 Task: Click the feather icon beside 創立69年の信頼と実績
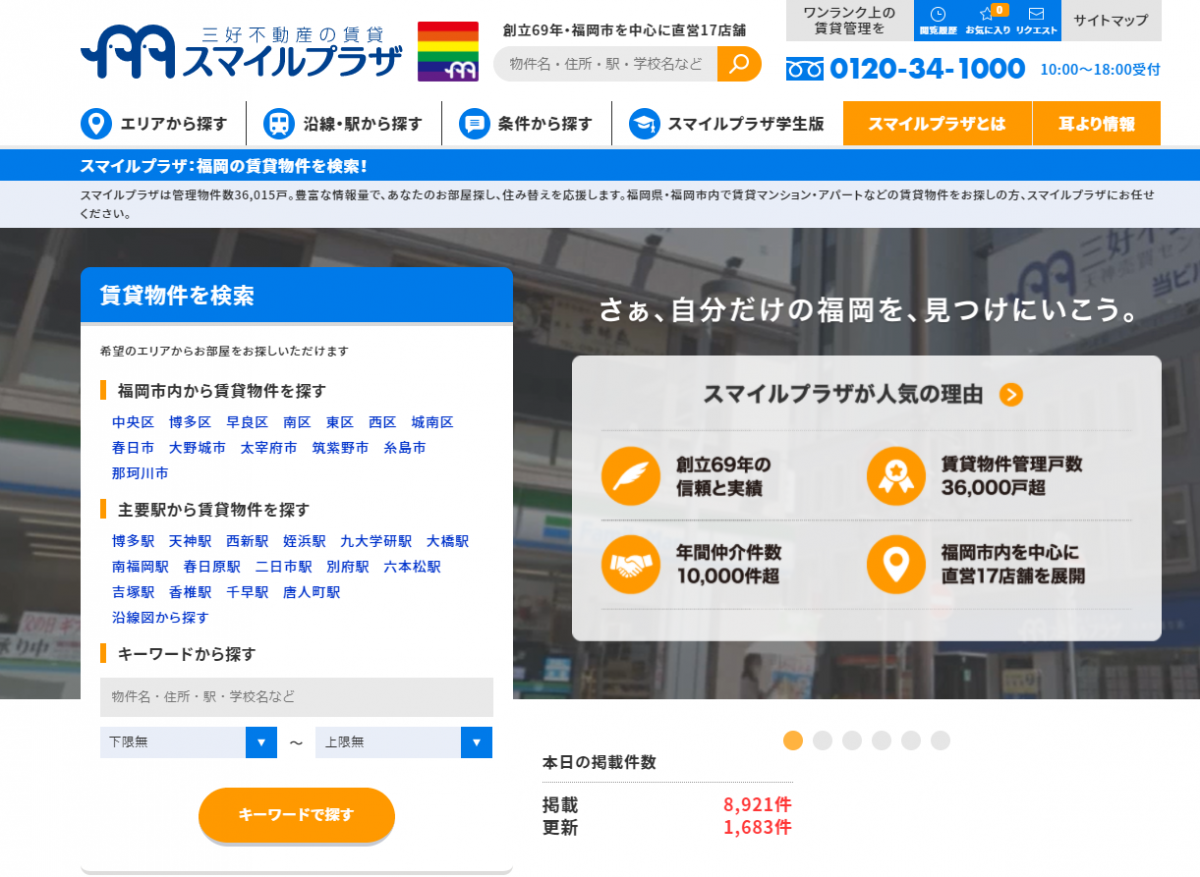click(x=631, y=476)
